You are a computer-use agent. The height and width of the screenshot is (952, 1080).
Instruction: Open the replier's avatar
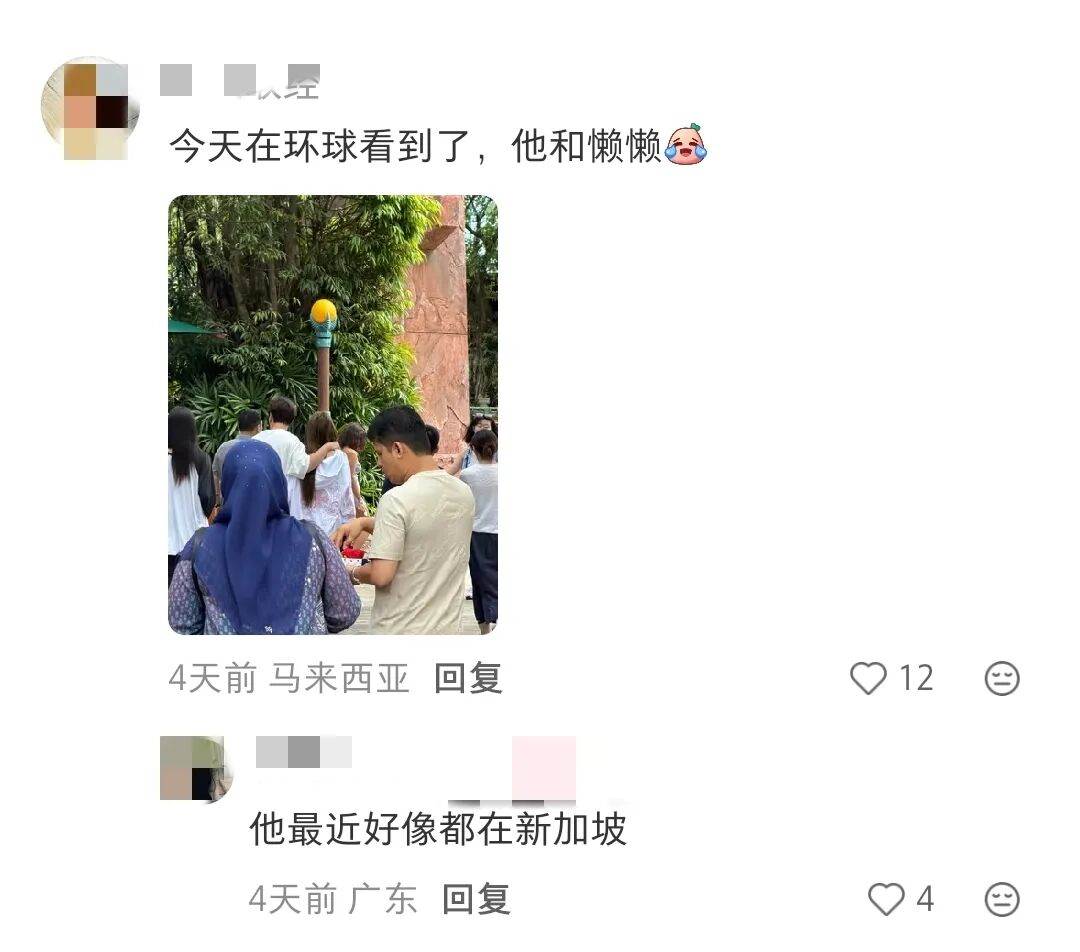196,768
